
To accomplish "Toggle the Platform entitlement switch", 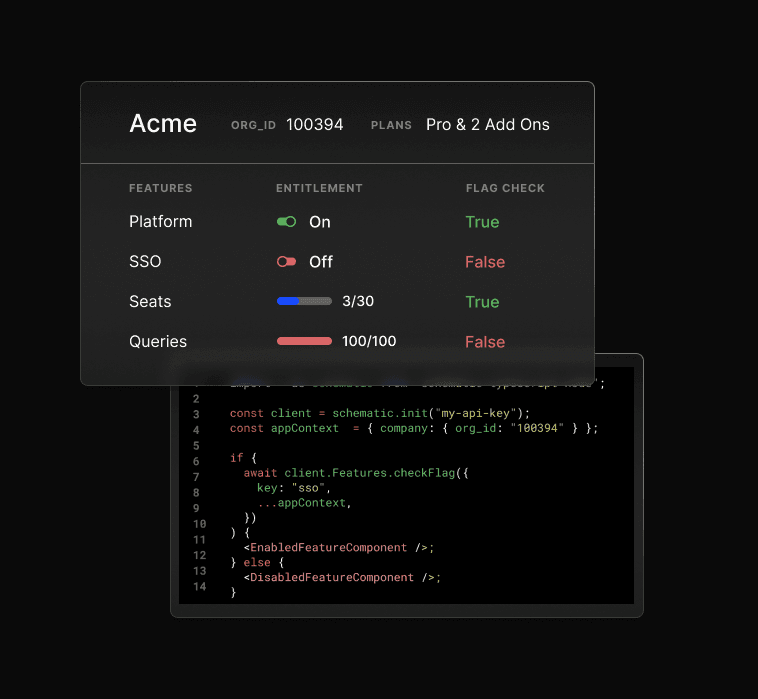I will pyautogui.click(x=286, y=222).
